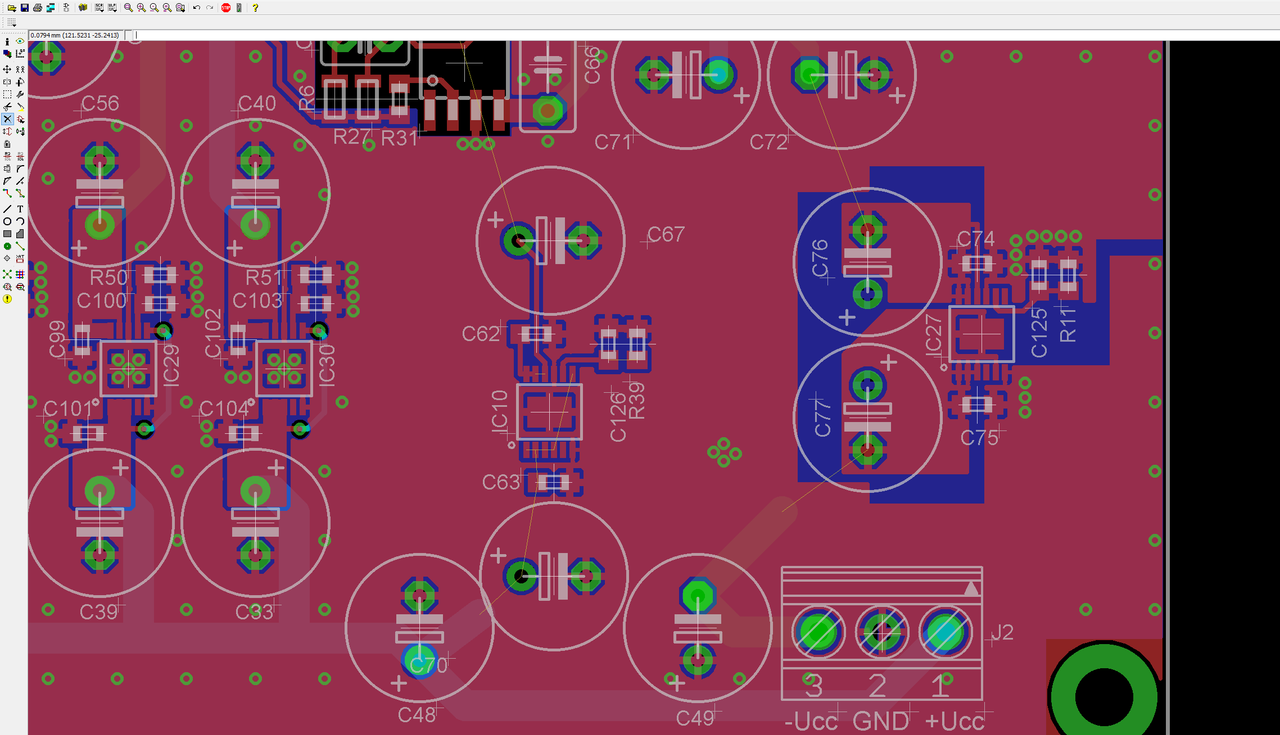Select the Mirror tool
Image resolution: width=1280 pixels, height=735 pixels.
7,81
